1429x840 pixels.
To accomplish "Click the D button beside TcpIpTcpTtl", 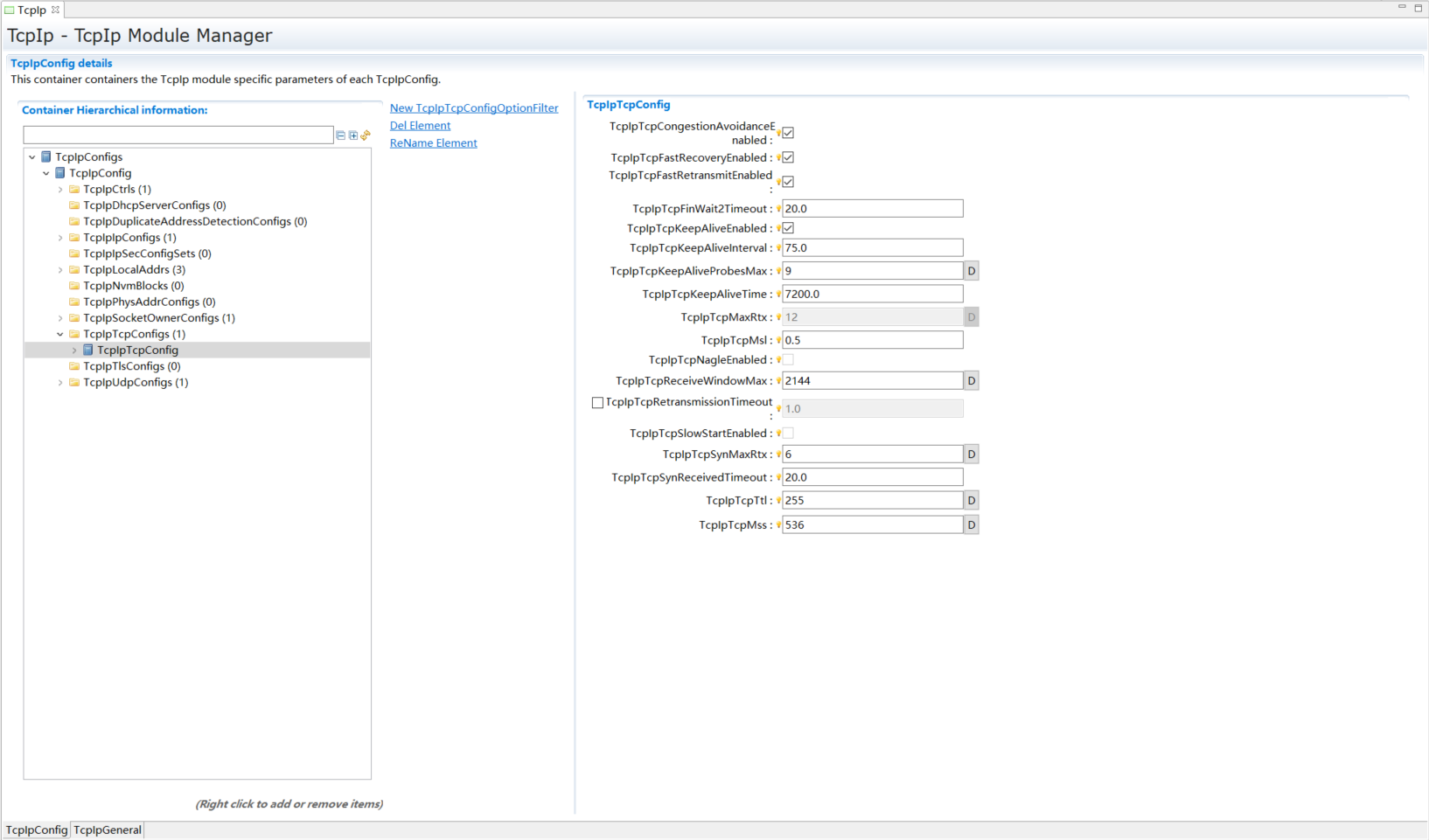I will [971, 501].
